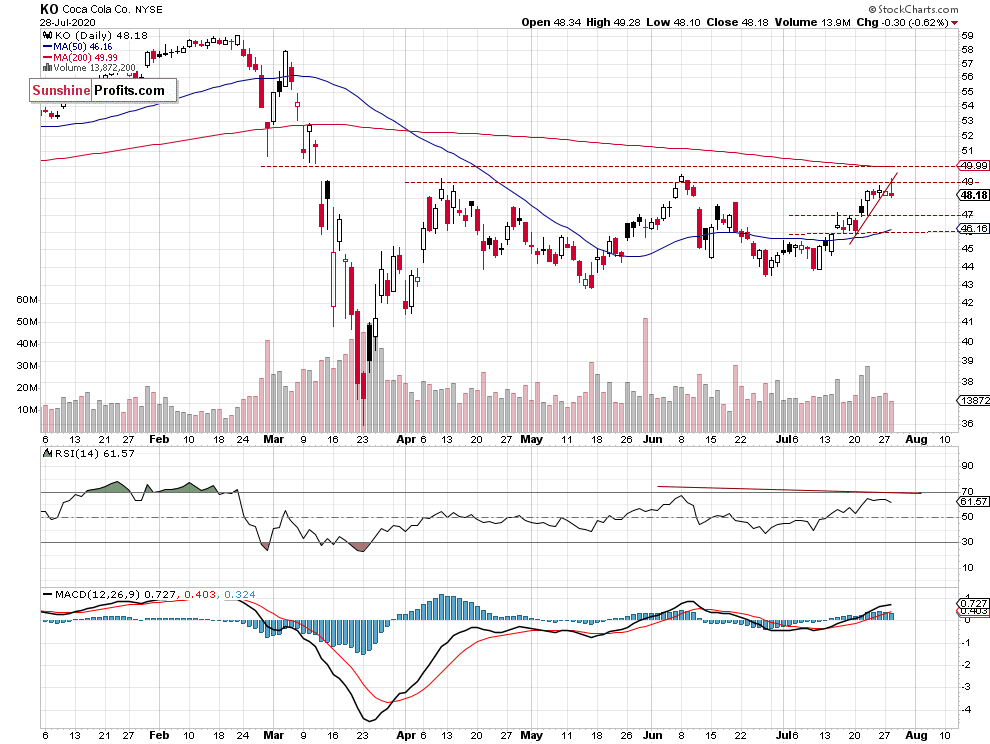Click the MACD(12,26,9) indicator label
The image size is (990, 744).
[x=98, y=594]
